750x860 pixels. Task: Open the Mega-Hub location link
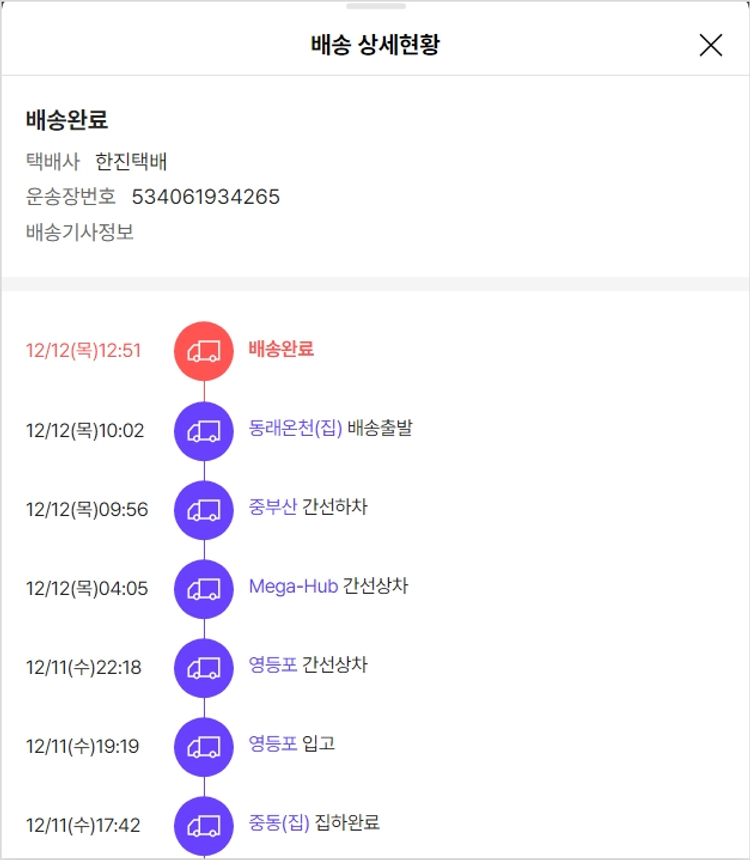293,586
